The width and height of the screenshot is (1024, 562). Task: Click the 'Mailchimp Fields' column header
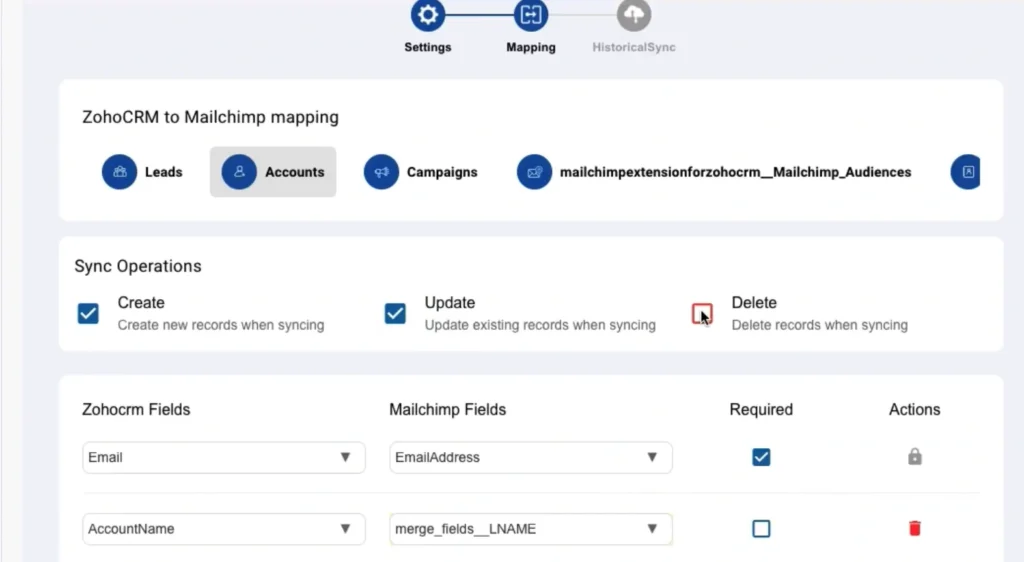coord(447,410)
